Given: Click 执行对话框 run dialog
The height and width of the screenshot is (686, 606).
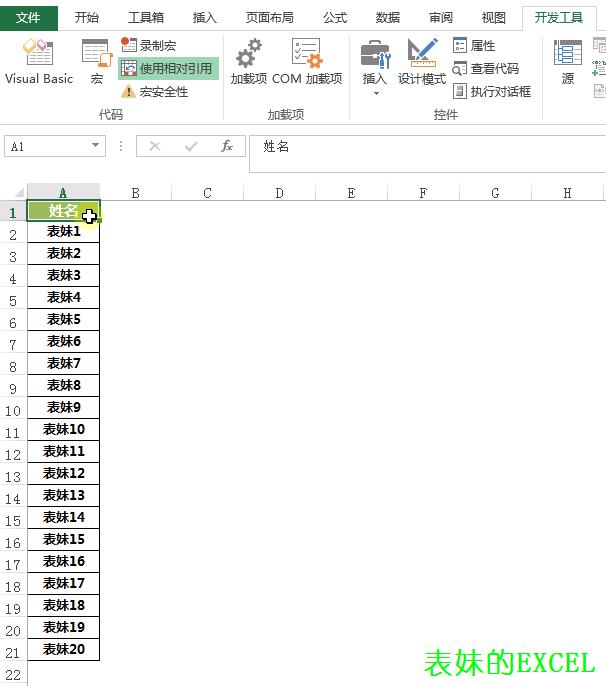Looking at the screenshot, I should point(492,91).
